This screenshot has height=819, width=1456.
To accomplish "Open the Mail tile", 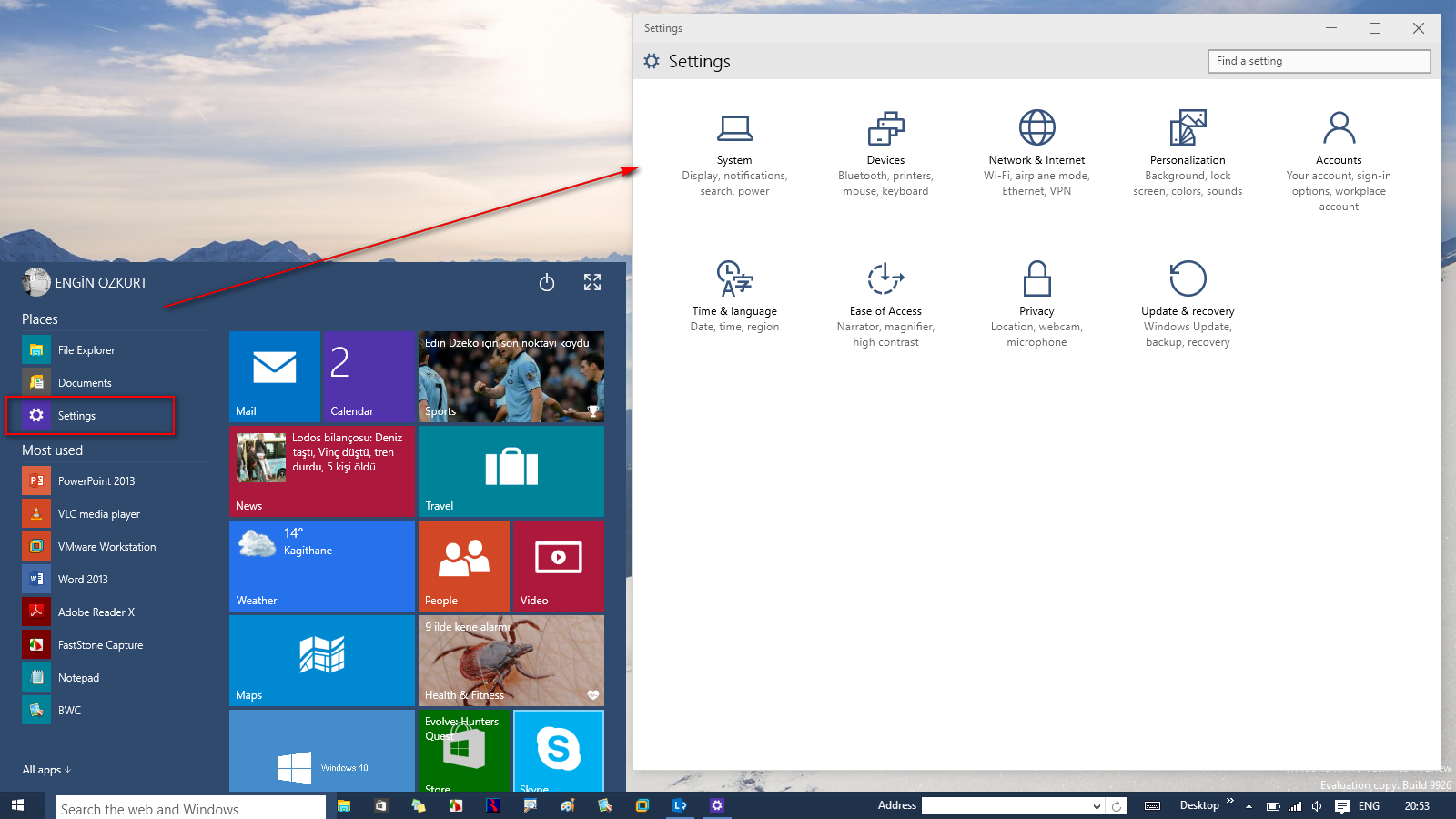I will pos(275,377).
